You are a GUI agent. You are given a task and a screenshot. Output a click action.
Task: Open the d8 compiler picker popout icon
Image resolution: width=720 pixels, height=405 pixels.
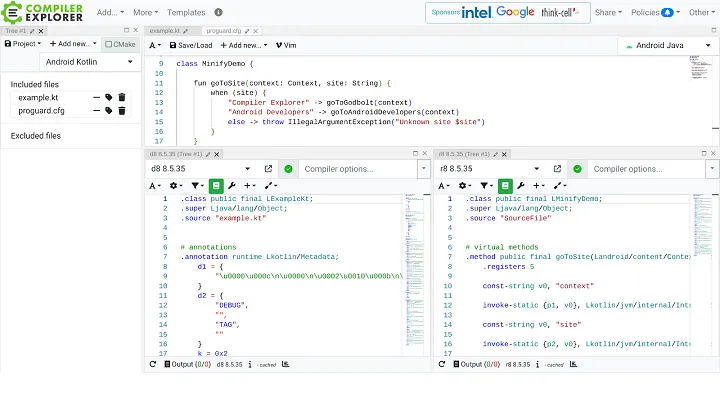[268, 169]
